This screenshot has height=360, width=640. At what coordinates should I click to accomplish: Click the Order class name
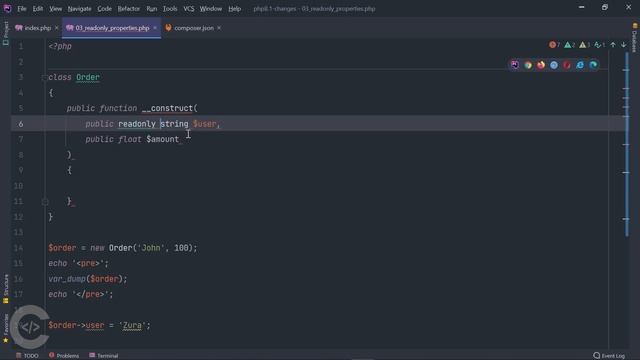[x=88, y=77]
